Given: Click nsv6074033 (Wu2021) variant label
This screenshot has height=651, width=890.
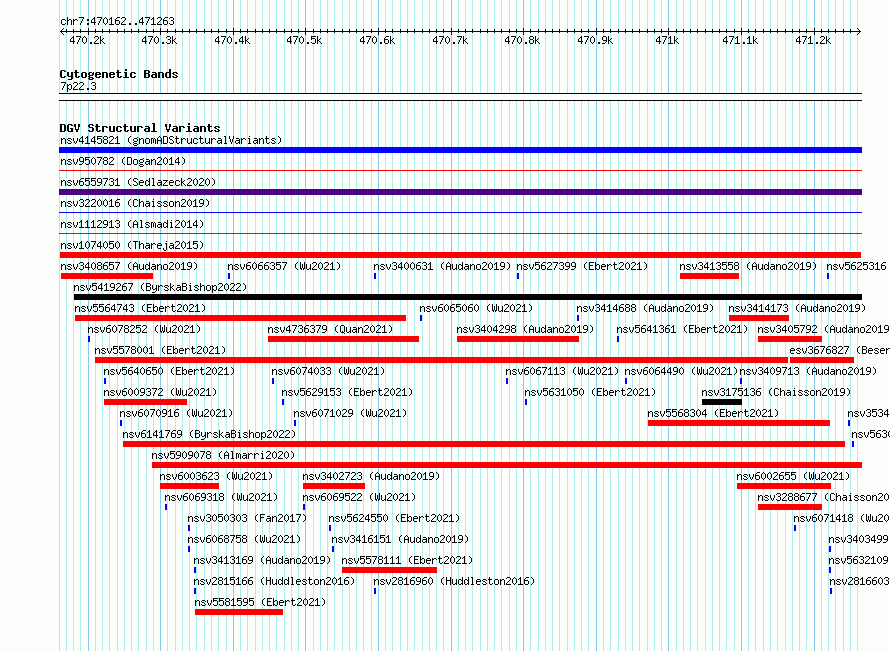Looking at the screenshot, I should click(x=328, y=371).
